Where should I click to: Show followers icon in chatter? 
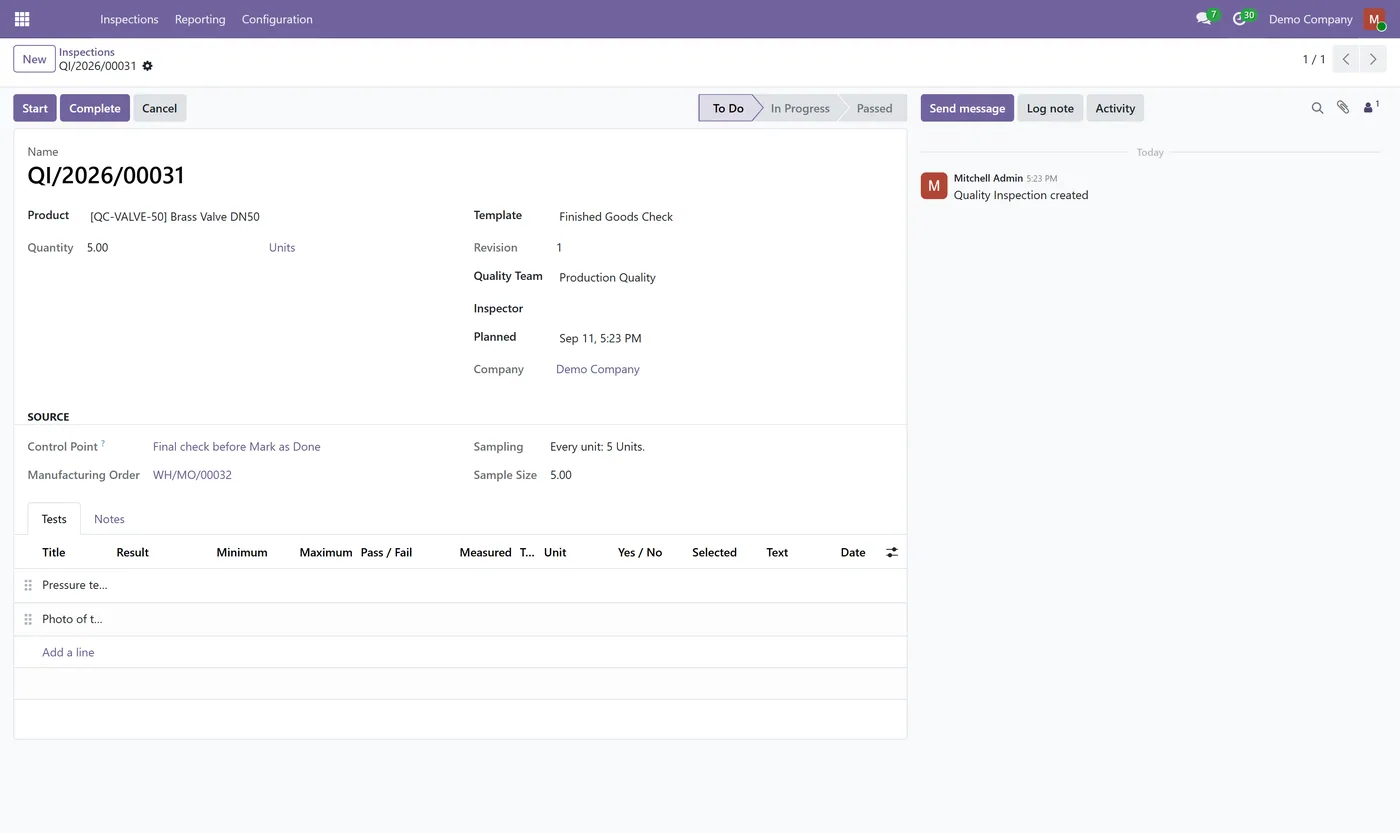point(1371,107)
